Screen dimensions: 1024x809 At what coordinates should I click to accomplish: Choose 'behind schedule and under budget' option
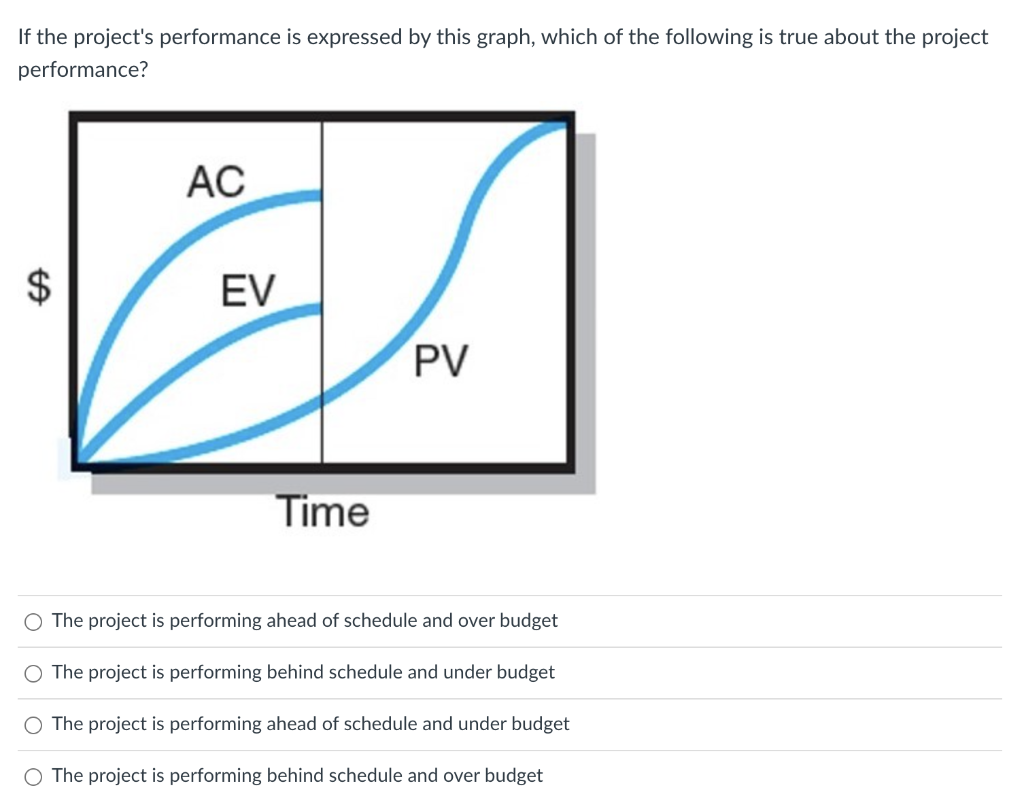[33, 673]
